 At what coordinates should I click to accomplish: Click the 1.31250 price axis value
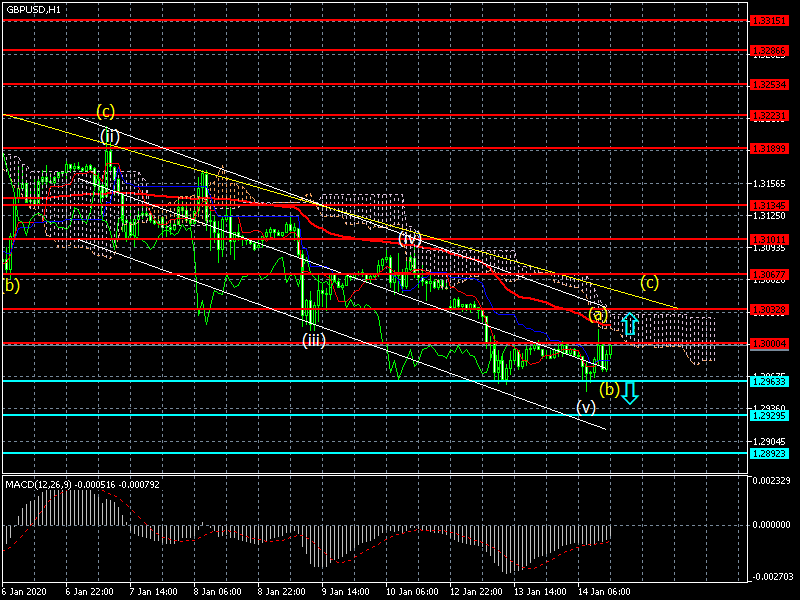point(770,216)
